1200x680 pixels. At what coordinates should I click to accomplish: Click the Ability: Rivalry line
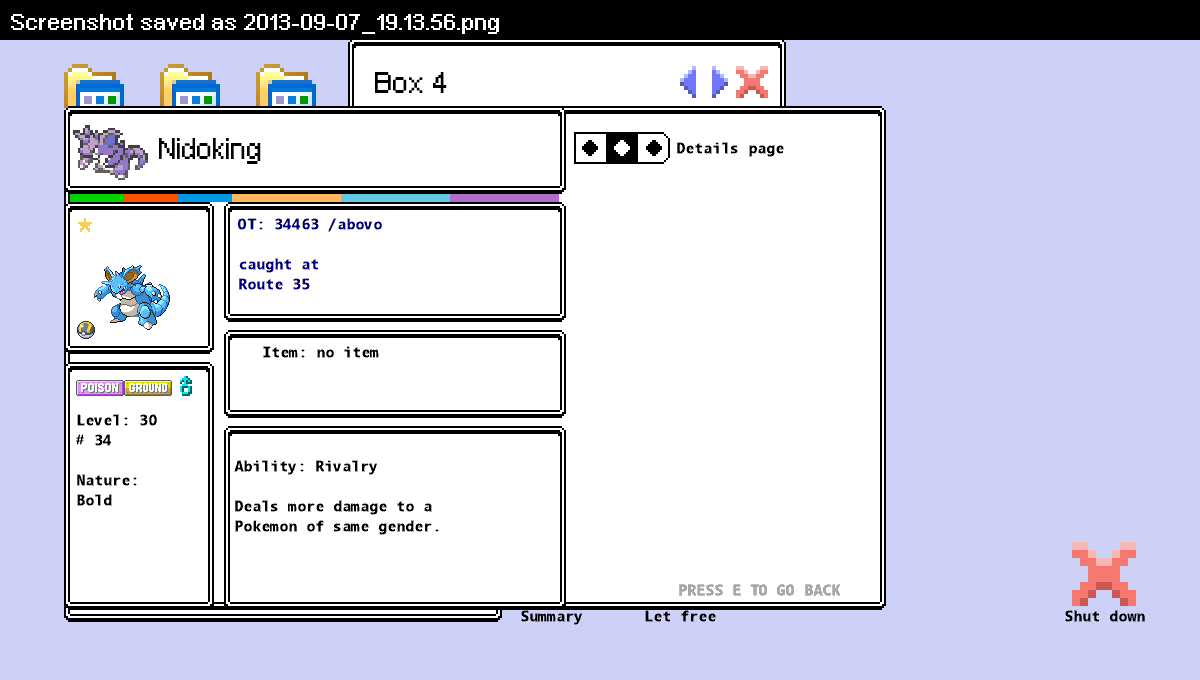(x=306, y=467)
